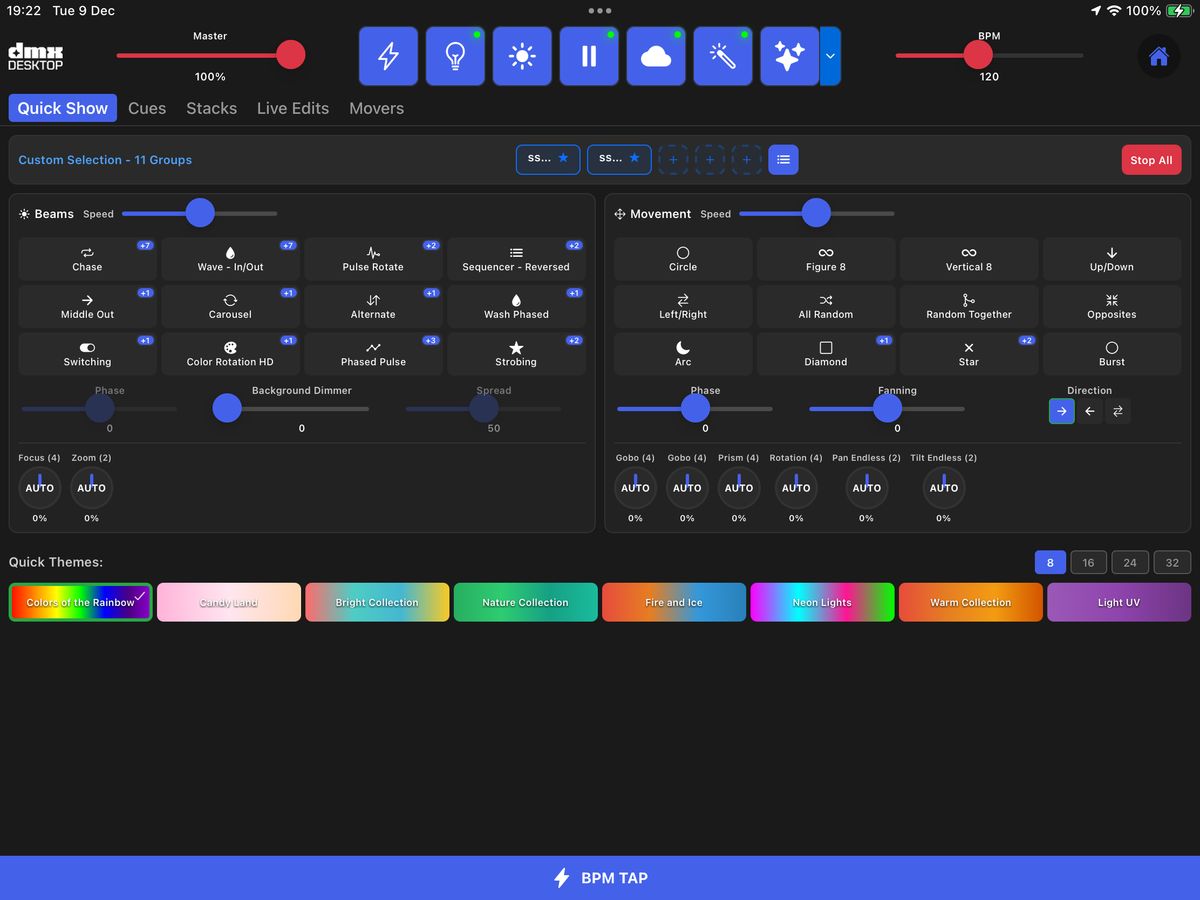Tap the BPM TAP bar

click(x=600, y=878)
